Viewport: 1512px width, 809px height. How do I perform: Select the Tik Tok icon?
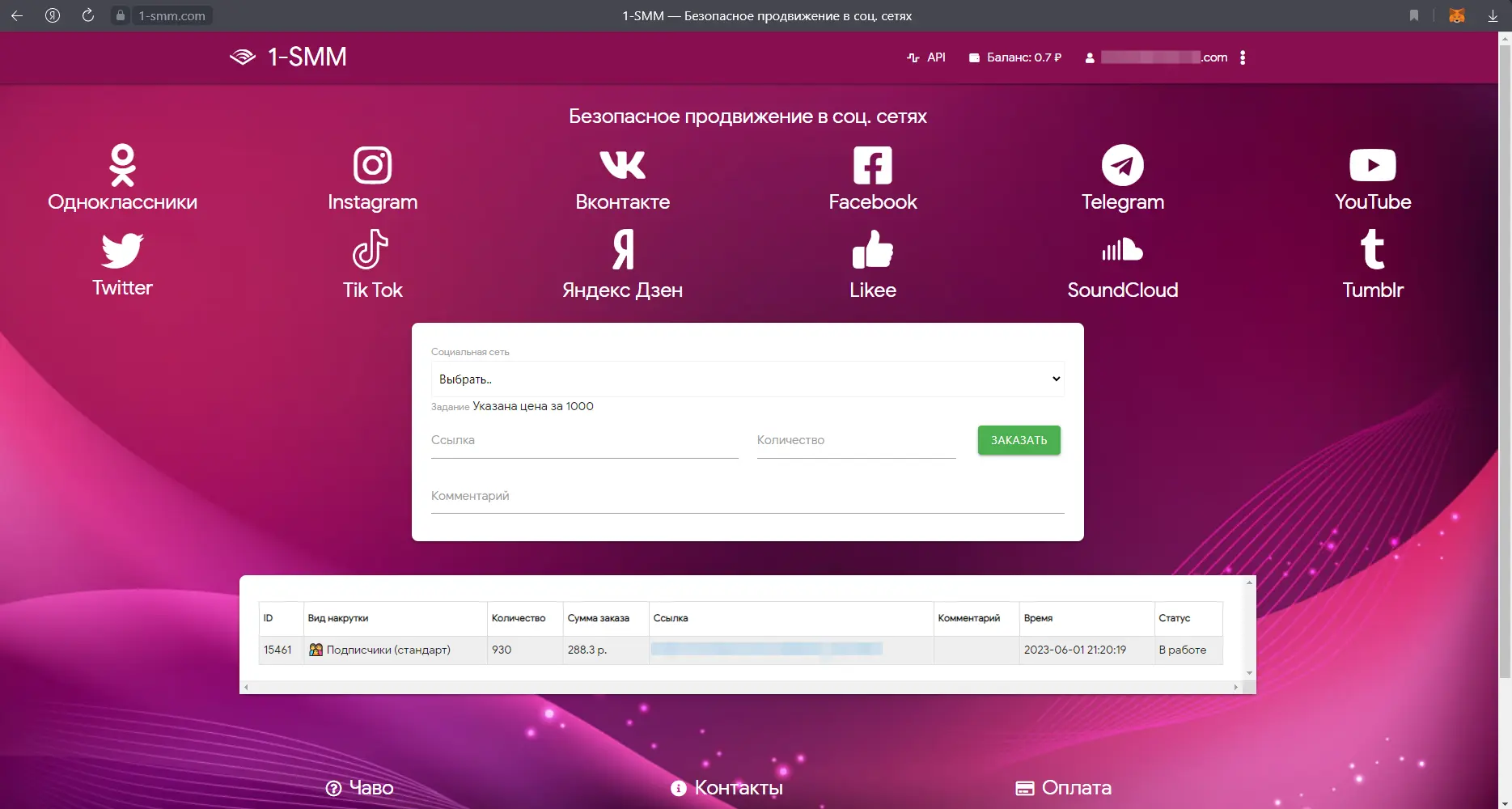371,249
